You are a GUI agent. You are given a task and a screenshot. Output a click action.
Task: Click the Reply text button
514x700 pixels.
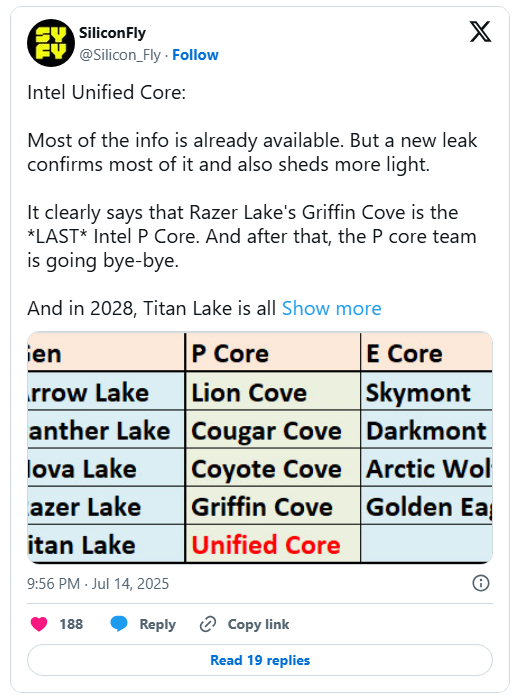click(x=157, y=624)
